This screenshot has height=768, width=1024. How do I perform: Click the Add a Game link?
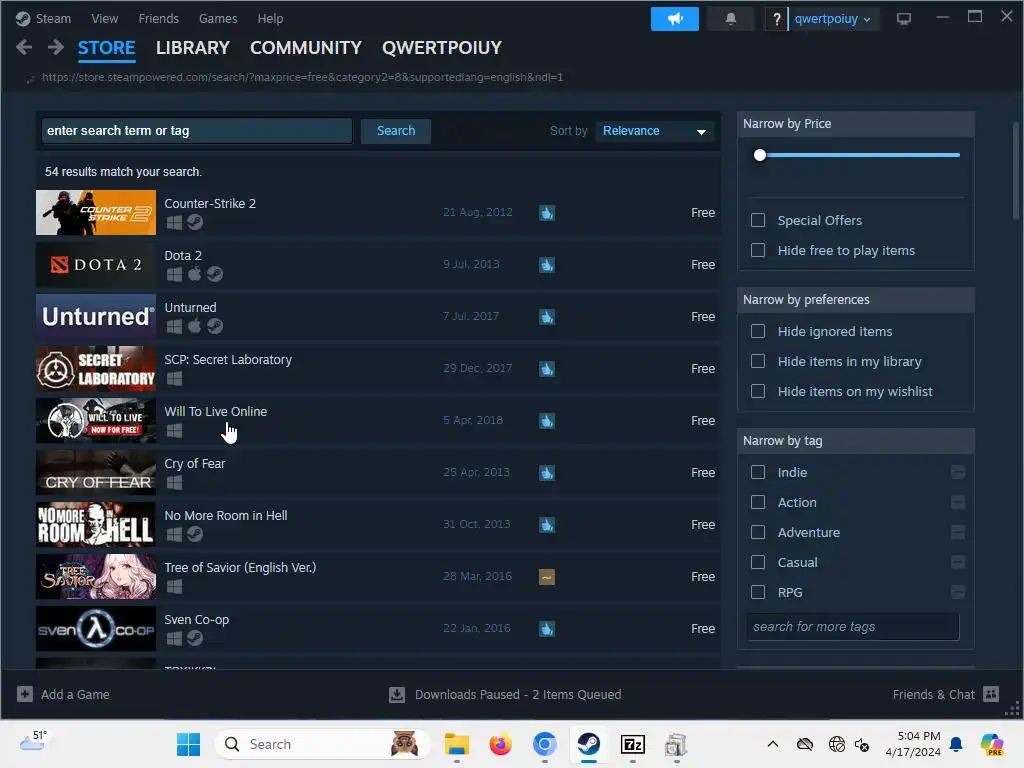(75, 694)
